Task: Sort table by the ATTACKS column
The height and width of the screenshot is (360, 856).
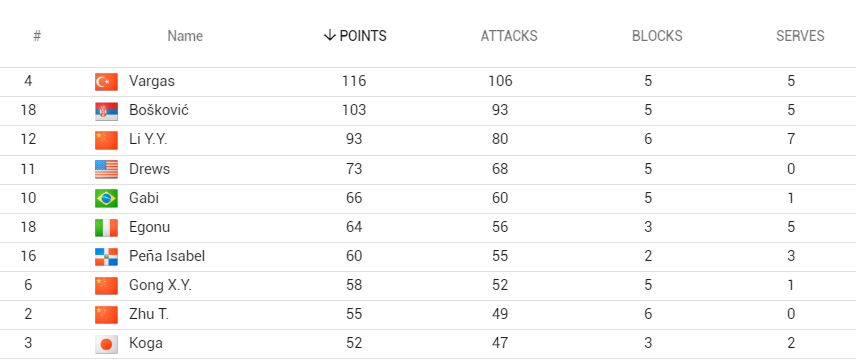Action: click(509, 36)
